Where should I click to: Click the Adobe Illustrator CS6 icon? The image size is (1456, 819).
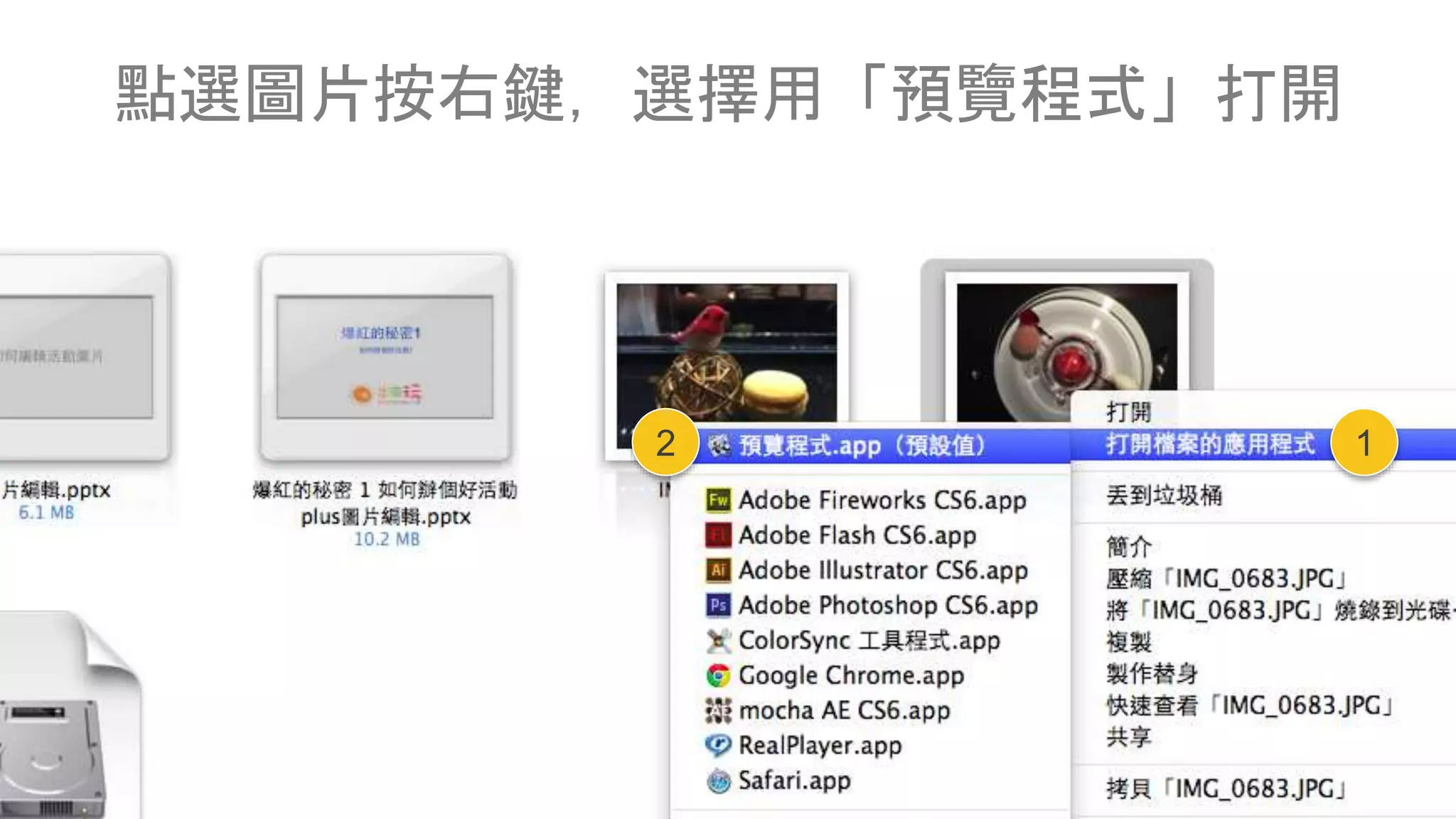click(718, 569)
